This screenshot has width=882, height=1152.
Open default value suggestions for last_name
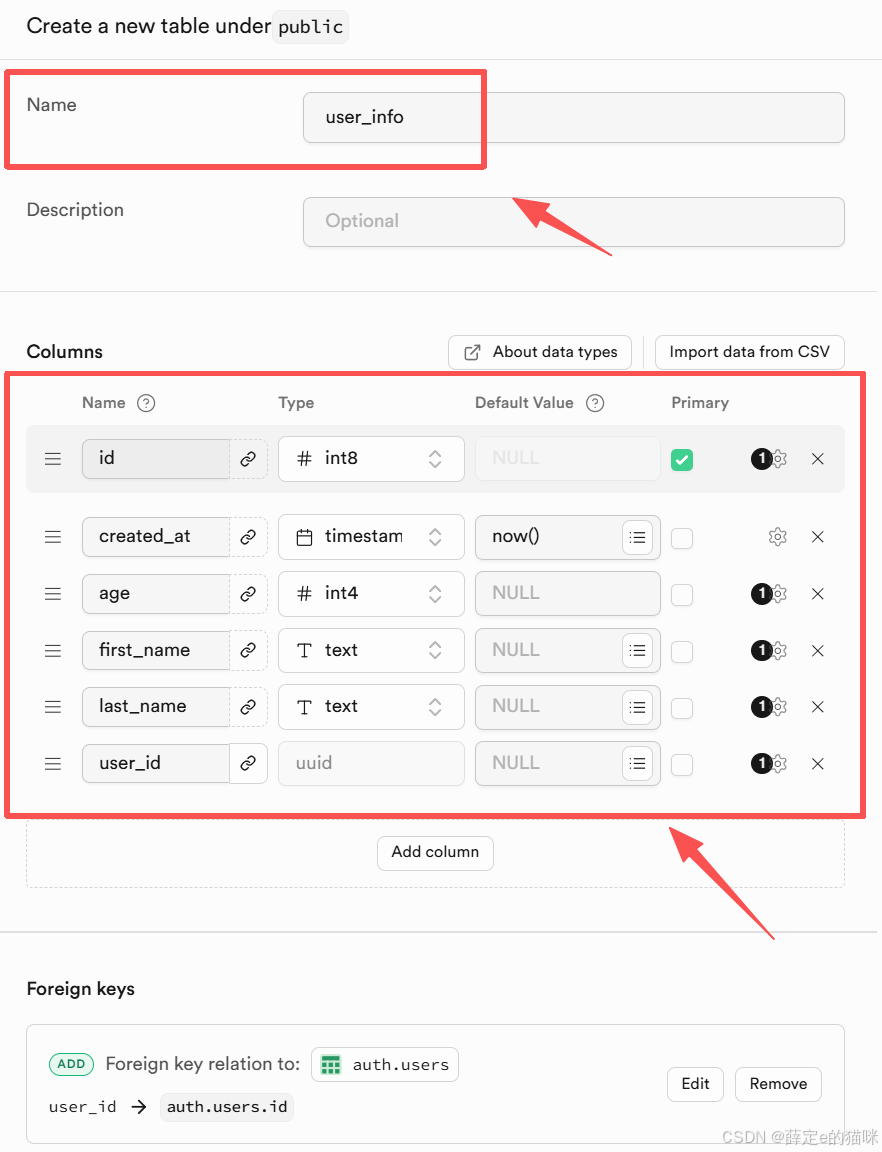637,708
